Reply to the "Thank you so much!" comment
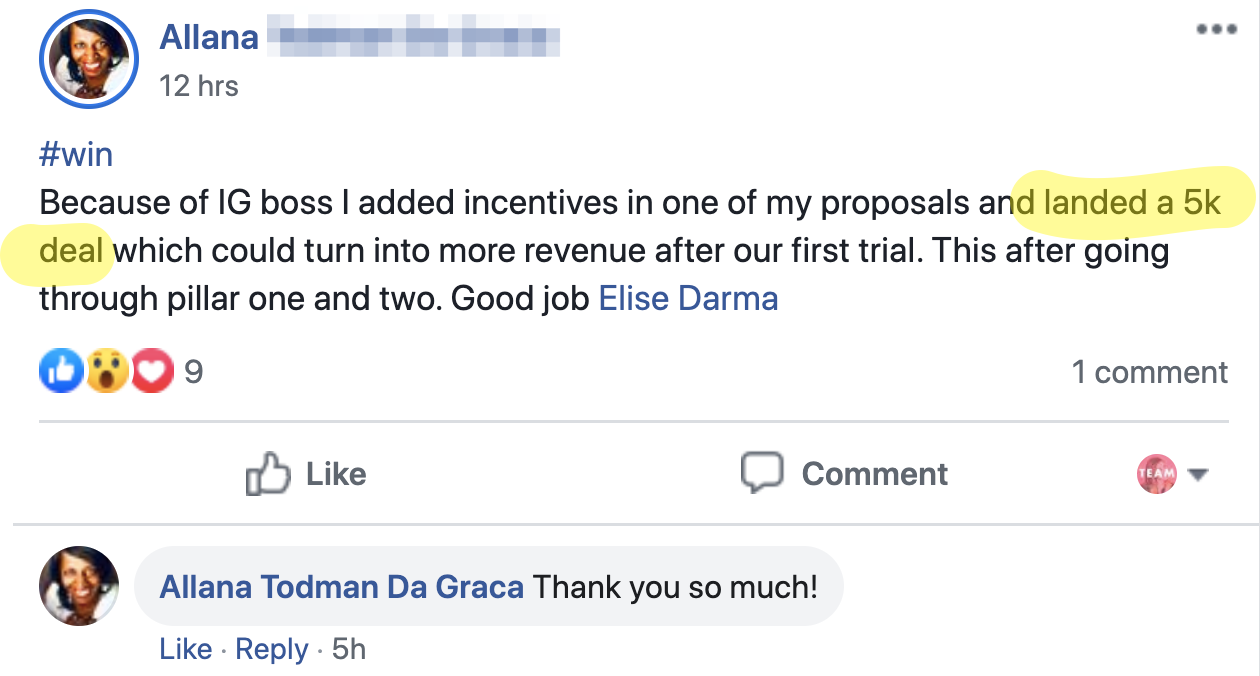Screen dimensions: 1260x676 point(271,649)
